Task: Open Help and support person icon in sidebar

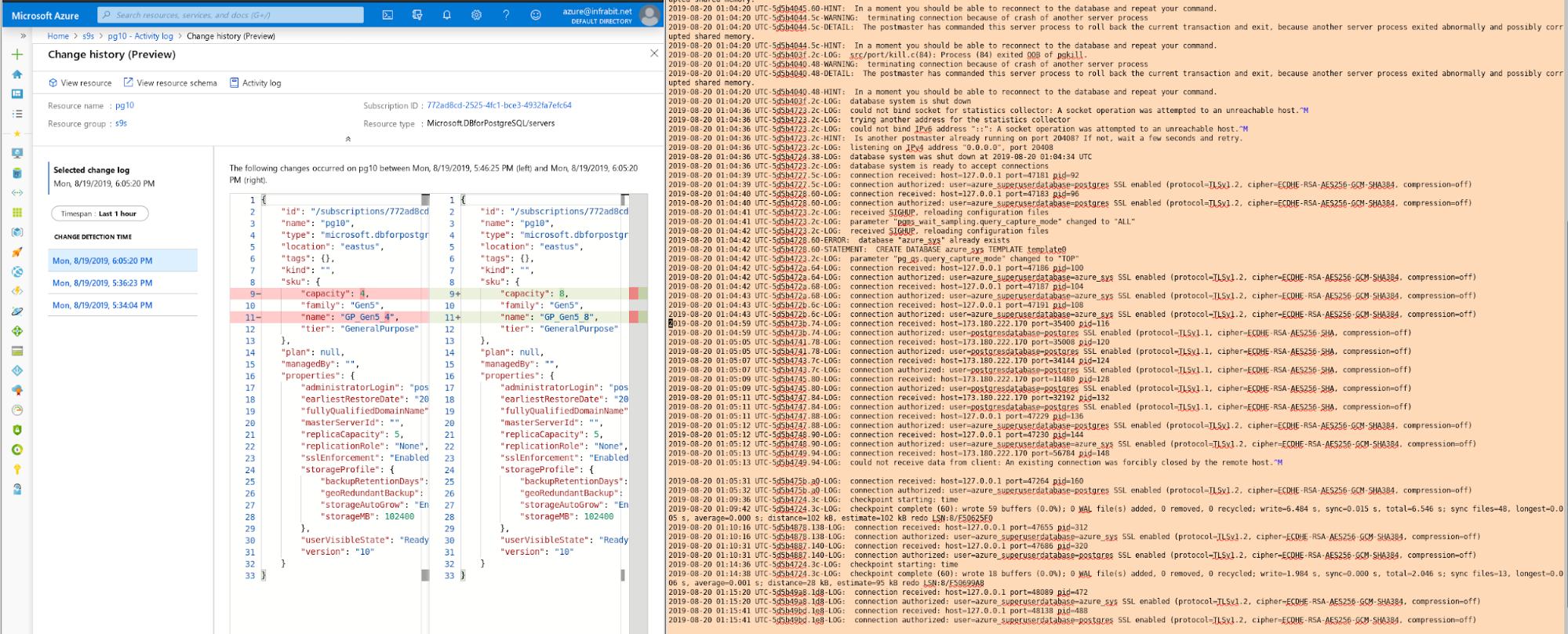Action: tap(17, 489)
